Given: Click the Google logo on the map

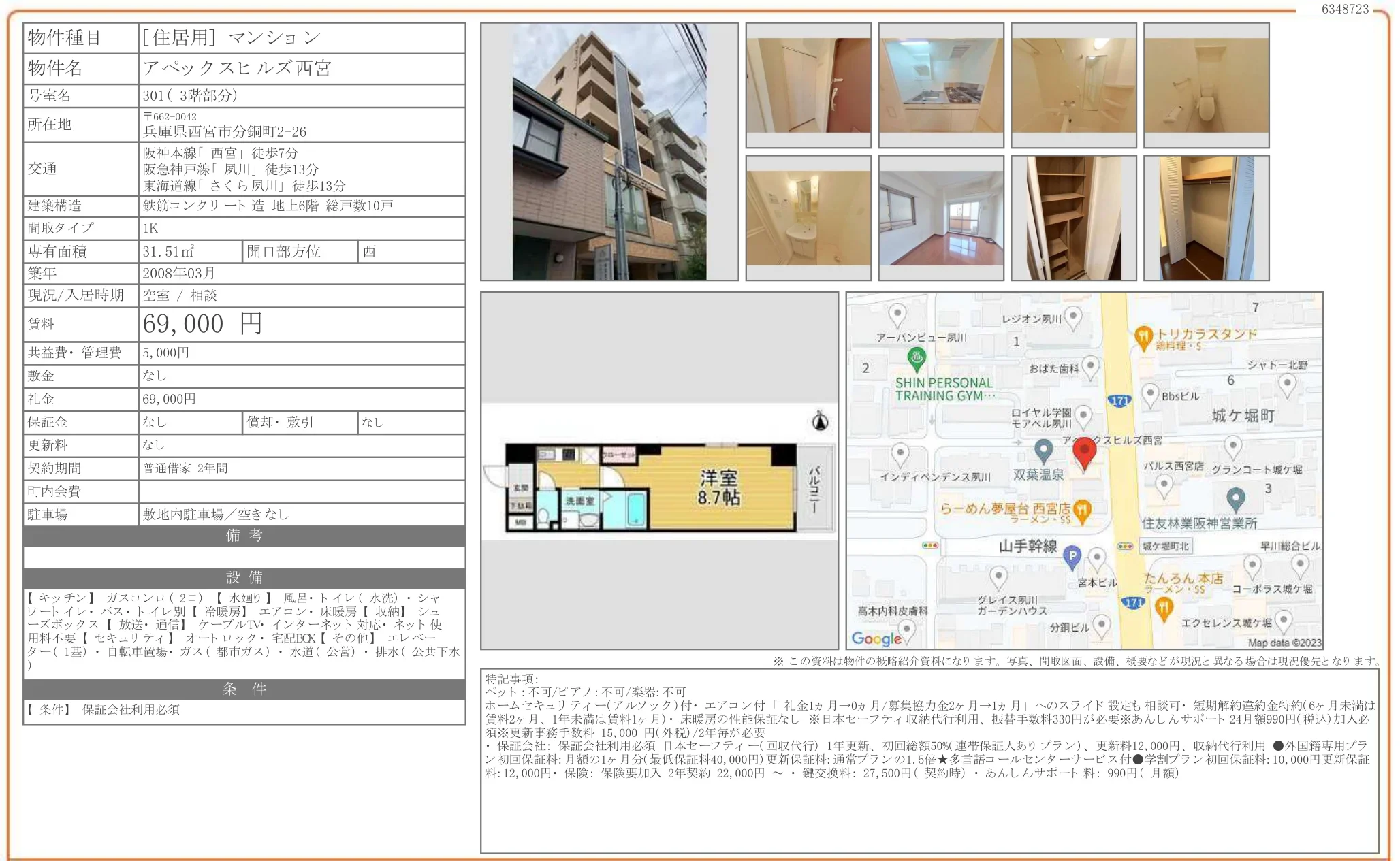Looking at the screenshot, I should pos(876,638).
